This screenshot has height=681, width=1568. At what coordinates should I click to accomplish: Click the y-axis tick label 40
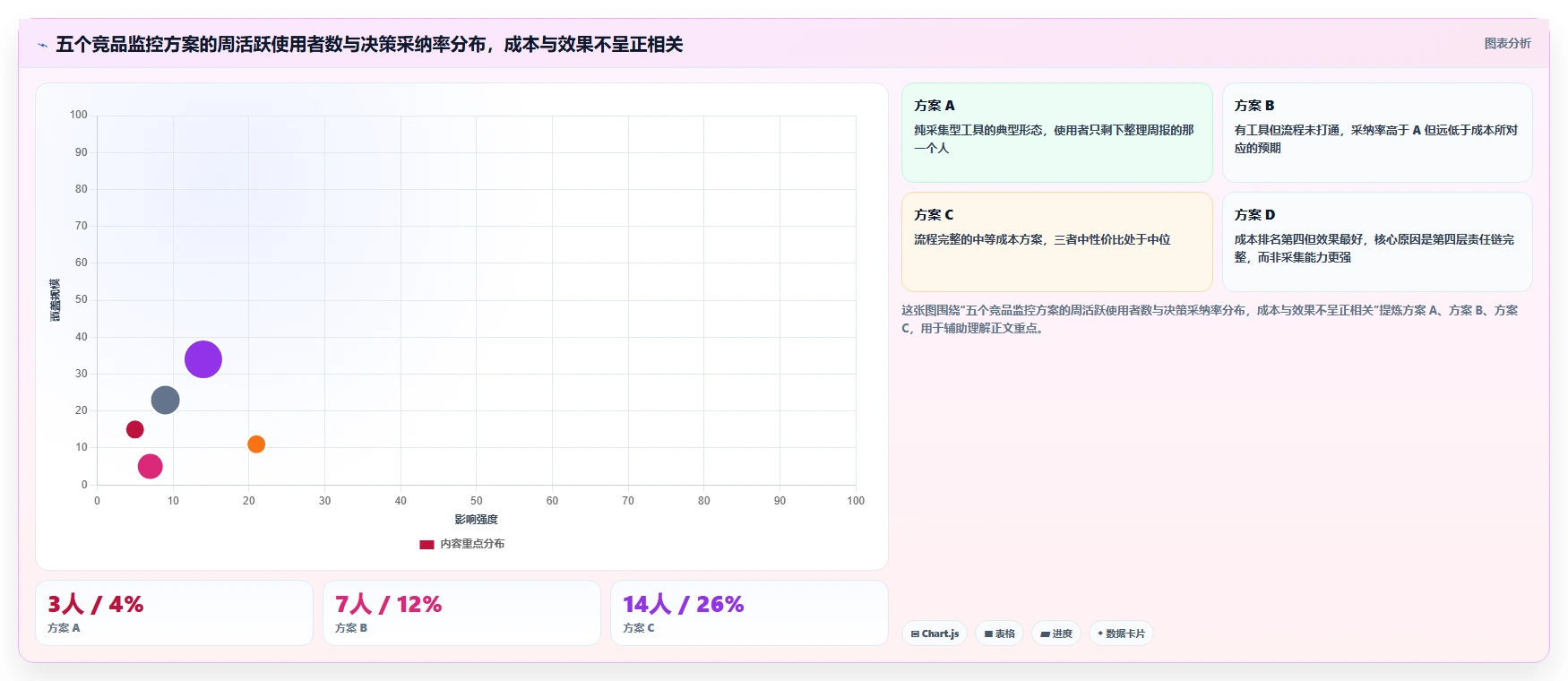point(82,337)
